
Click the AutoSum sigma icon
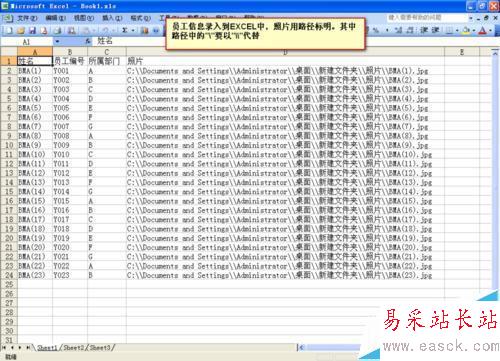pyautogui.click(x=125, y=31)
